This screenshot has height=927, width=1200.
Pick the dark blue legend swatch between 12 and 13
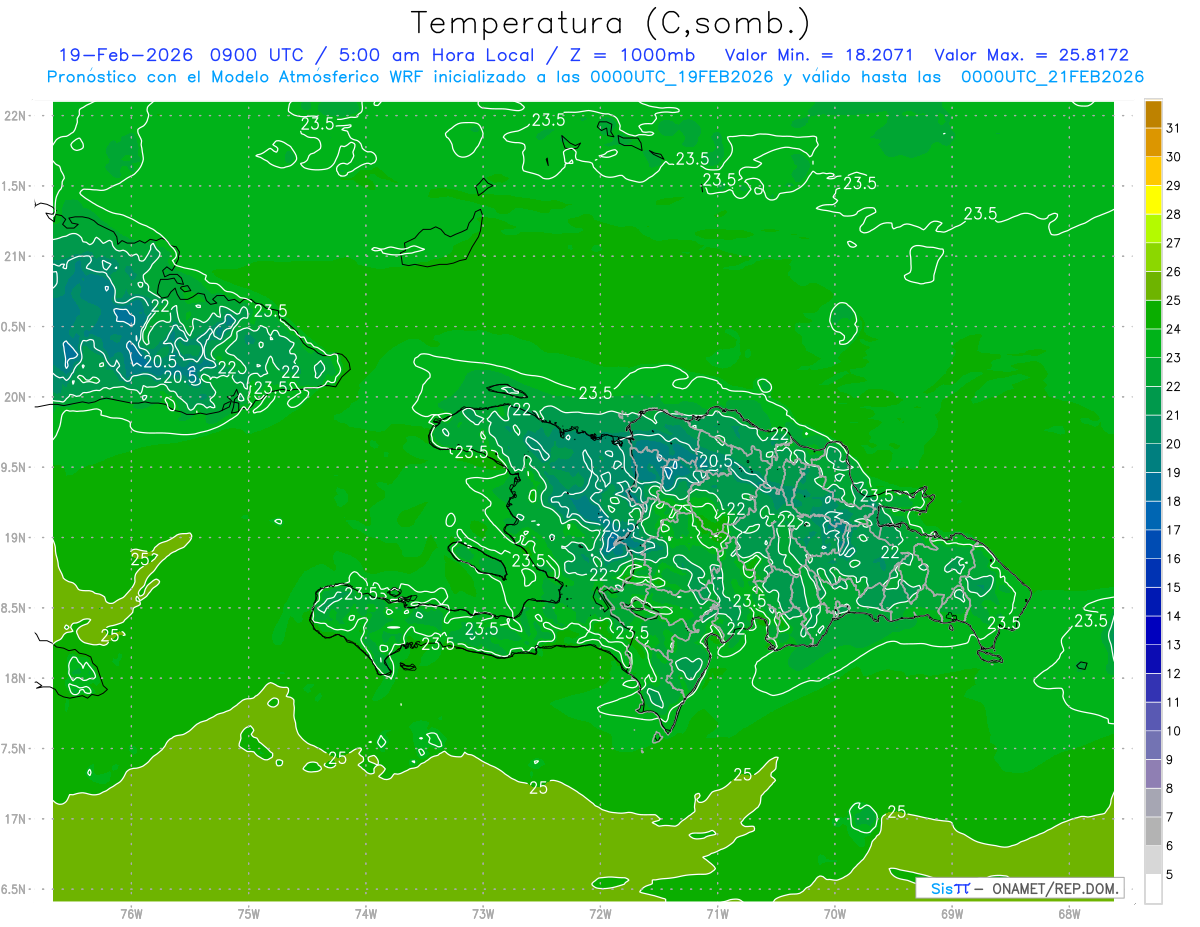coord(1153,660)
